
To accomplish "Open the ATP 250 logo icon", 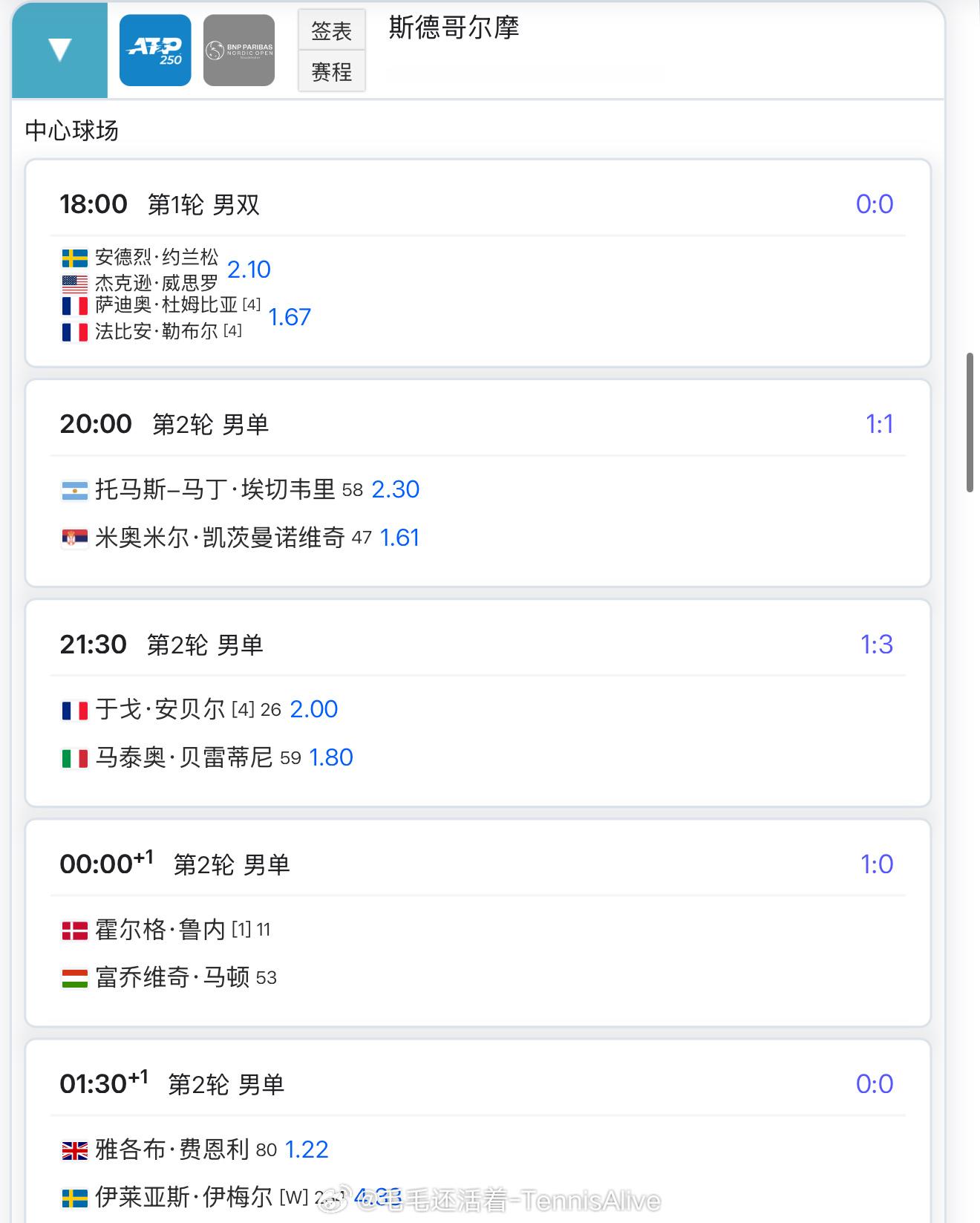I will 155,50.
